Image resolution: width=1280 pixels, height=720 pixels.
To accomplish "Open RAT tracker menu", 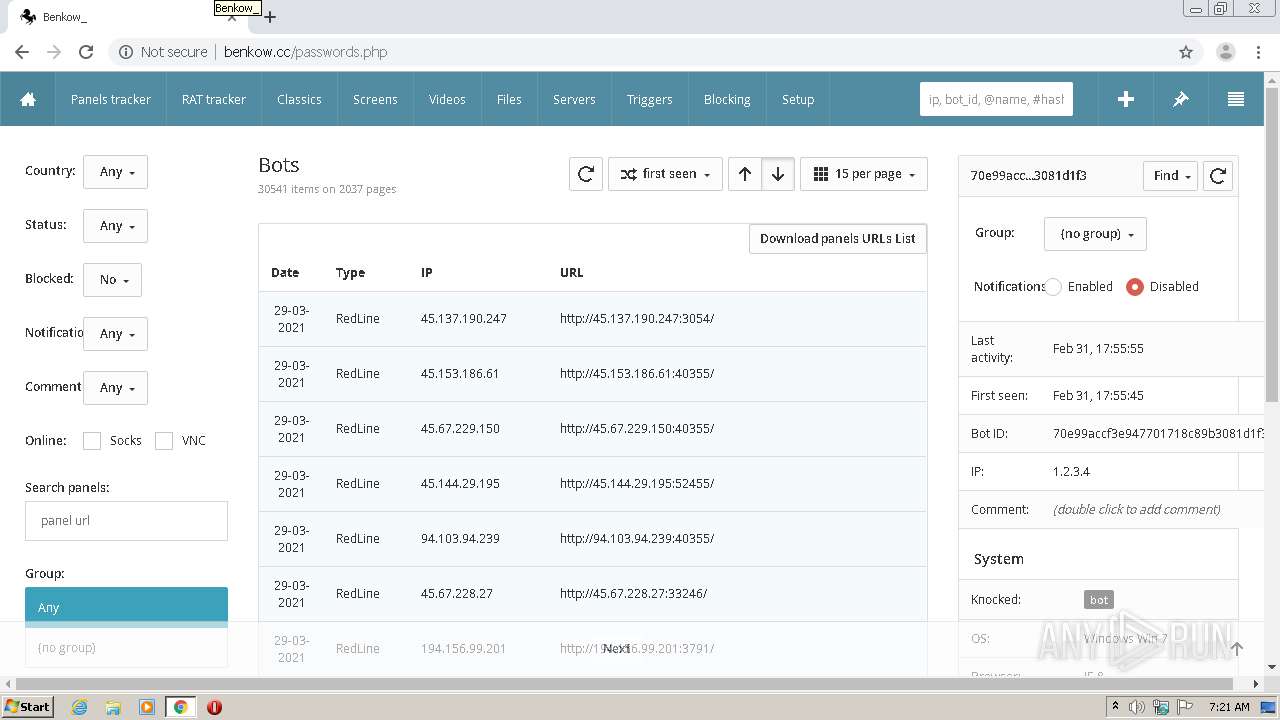I will [x=214, y=99].
